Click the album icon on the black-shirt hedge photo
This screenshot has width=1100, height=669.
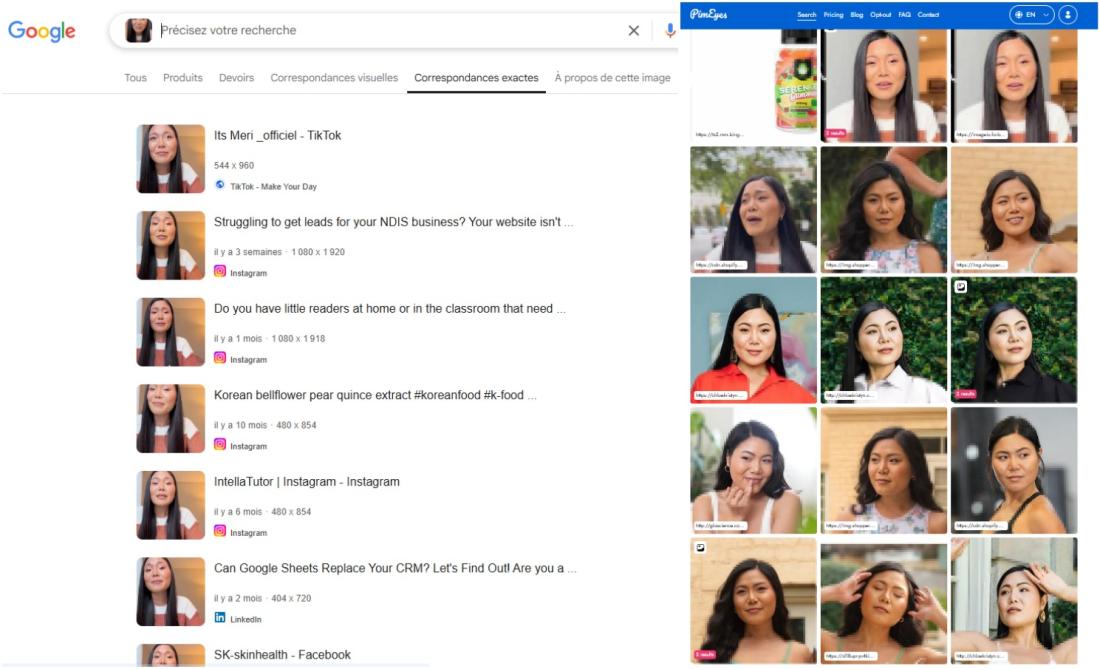click(x=961, y=286)
